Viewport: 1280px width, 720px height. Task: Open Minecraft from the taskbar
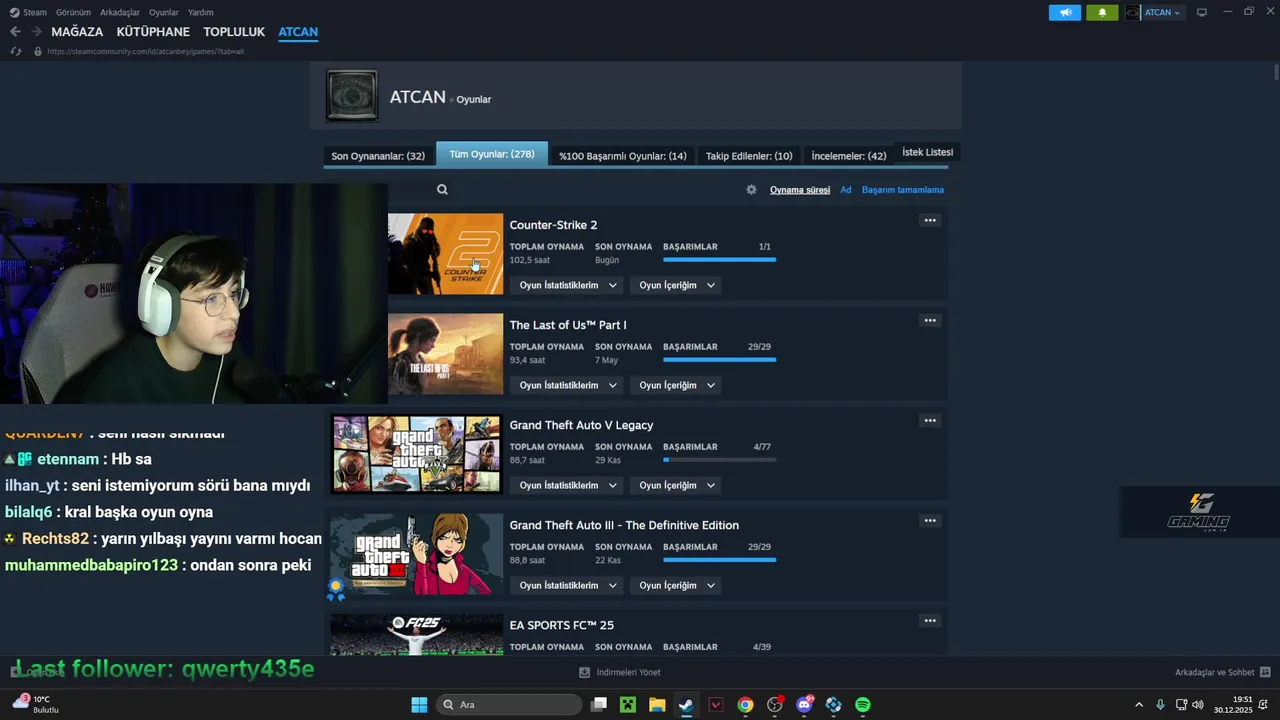[627, 705]
